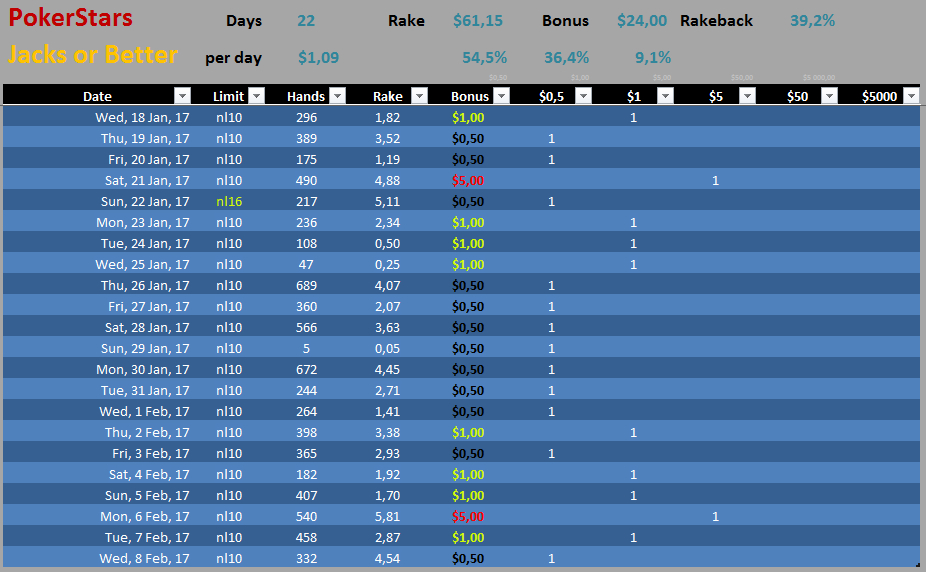
Task: Open the Bonus column filter dropdown
Action: (x=501, y=96)
